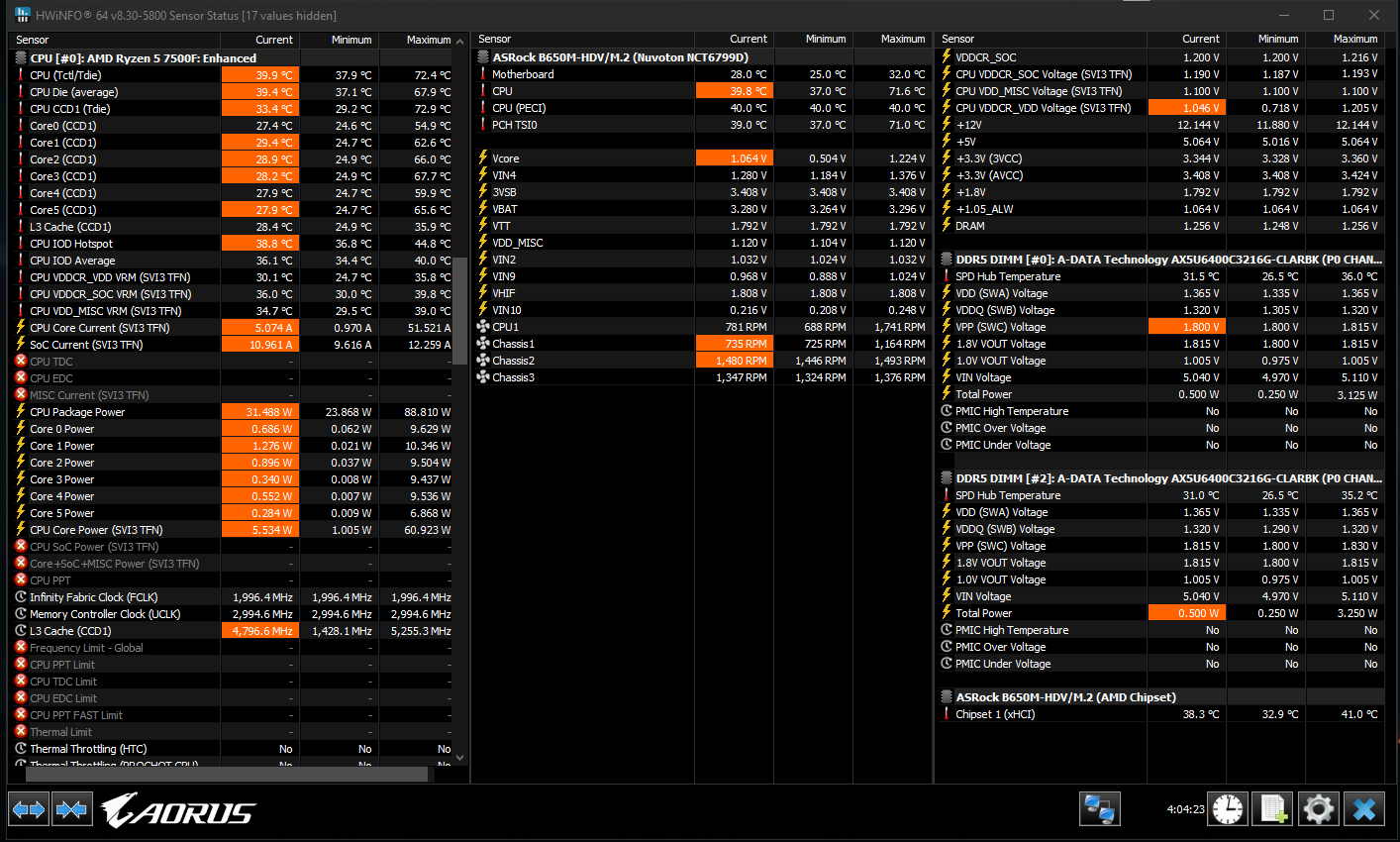Click the expand-columns outward arrows button
Image resolution: width=1400 pixels, height=842 pixels.
29,809
